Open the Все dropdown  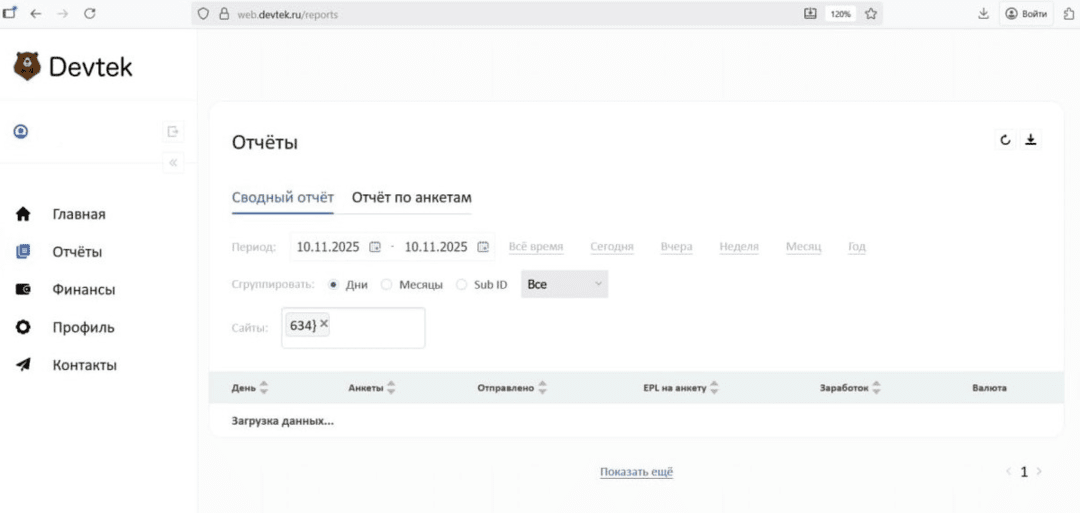tap(565, 284)
